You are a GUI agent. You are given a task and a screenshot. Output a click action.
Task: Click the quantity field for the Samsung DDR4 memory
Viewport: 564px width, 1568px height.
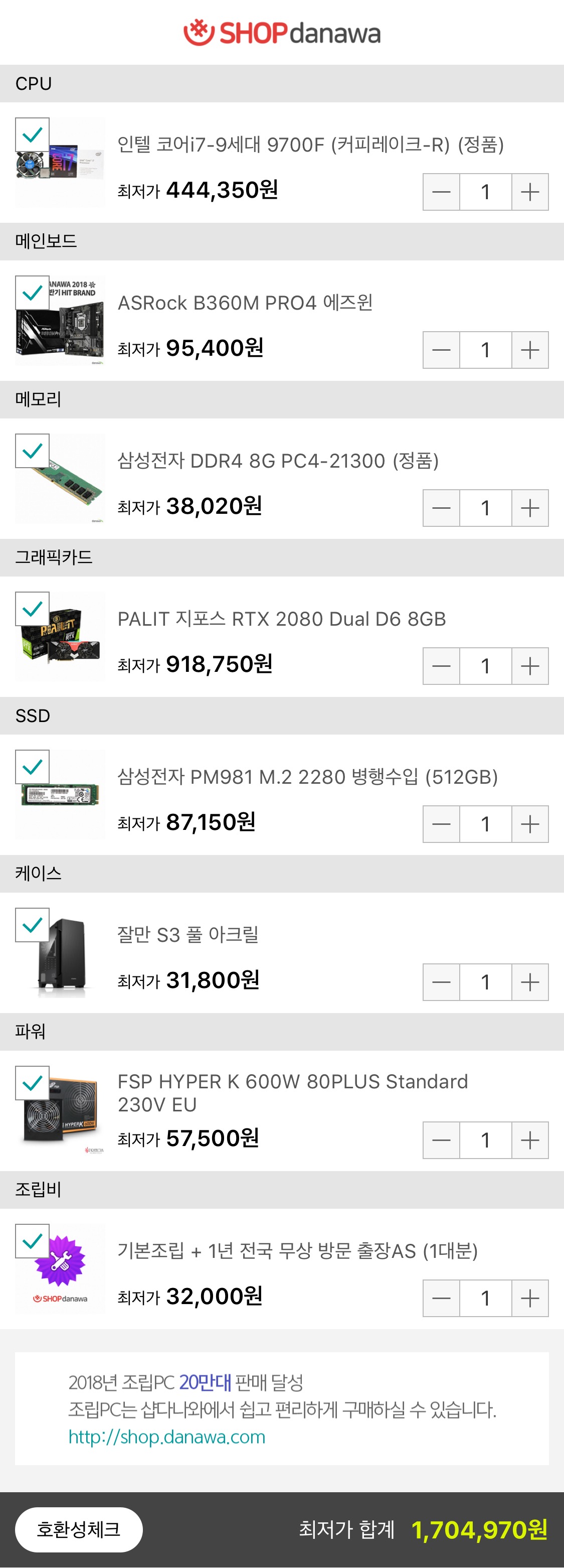coord(485,508)
